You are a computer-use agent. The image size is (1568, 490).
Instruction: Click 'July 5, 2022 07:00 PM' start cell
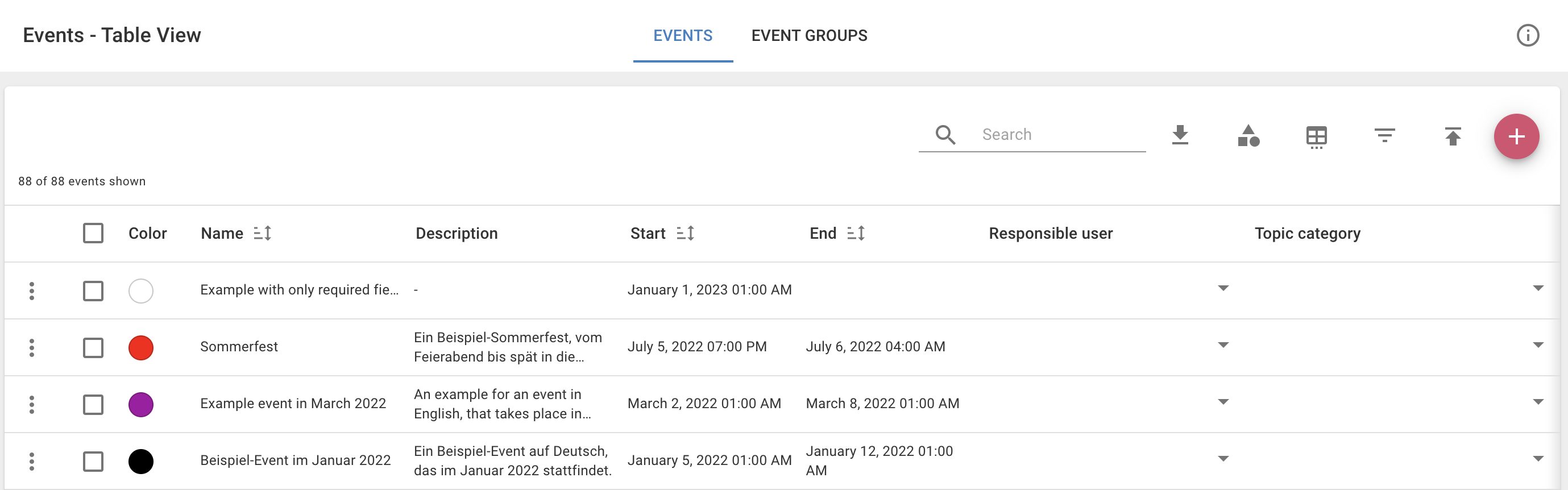(x=697, y=346)
